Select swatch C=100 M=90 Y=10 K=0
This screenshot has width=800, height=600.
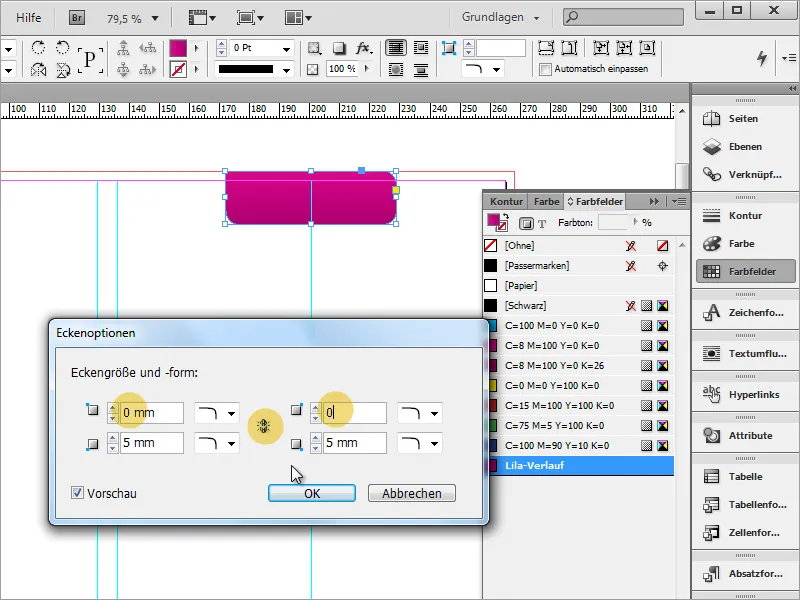click(579, 445)
